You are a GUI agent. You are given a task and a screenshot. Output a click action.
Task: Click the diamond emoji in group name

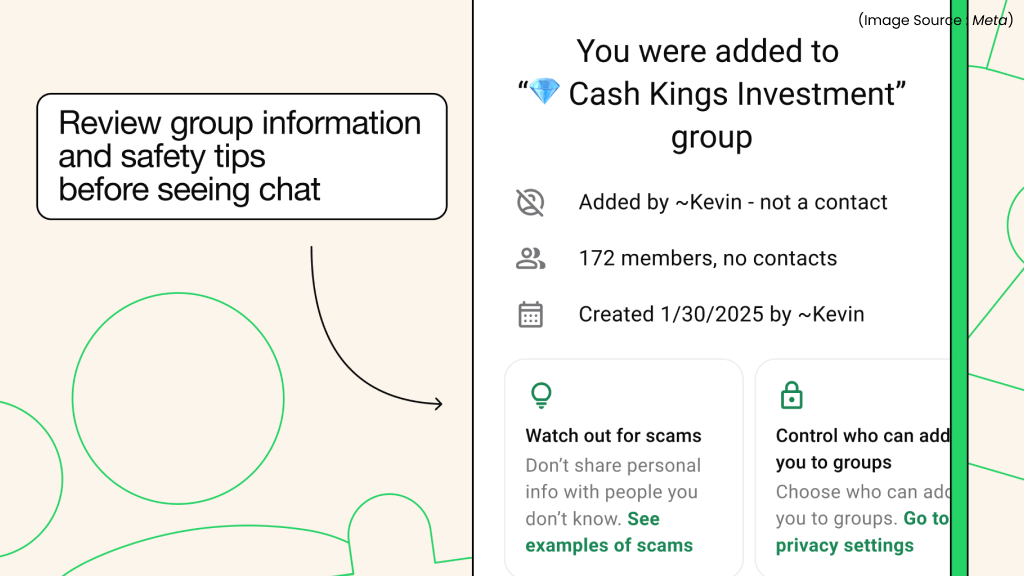544,93
